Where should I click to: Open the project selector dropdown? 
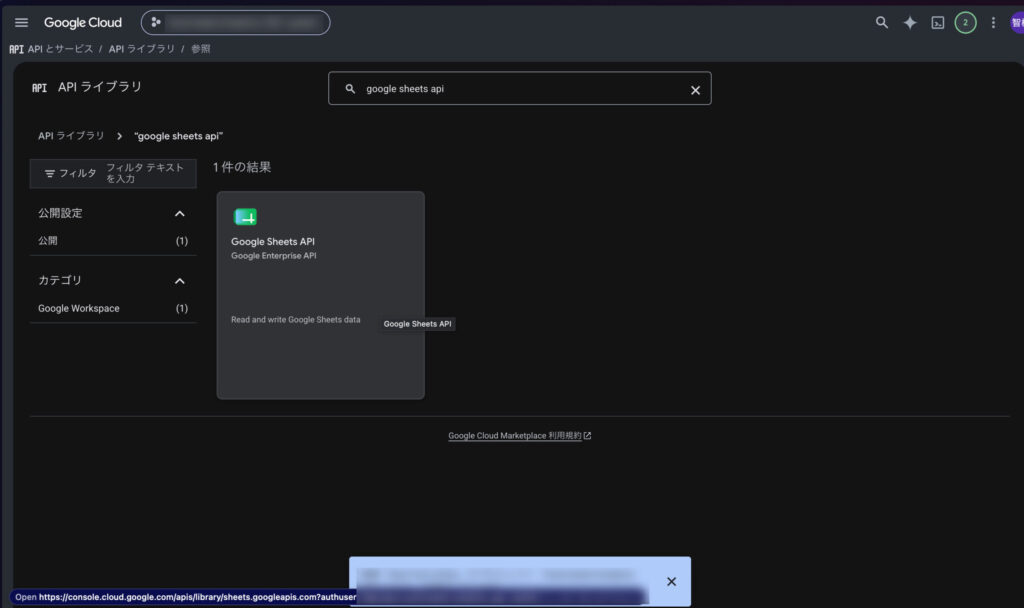click(236, 23)
